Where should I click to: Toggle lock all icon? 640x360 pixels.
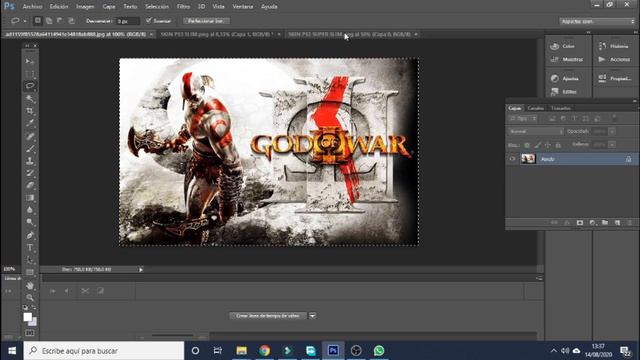tap(558, 145)
